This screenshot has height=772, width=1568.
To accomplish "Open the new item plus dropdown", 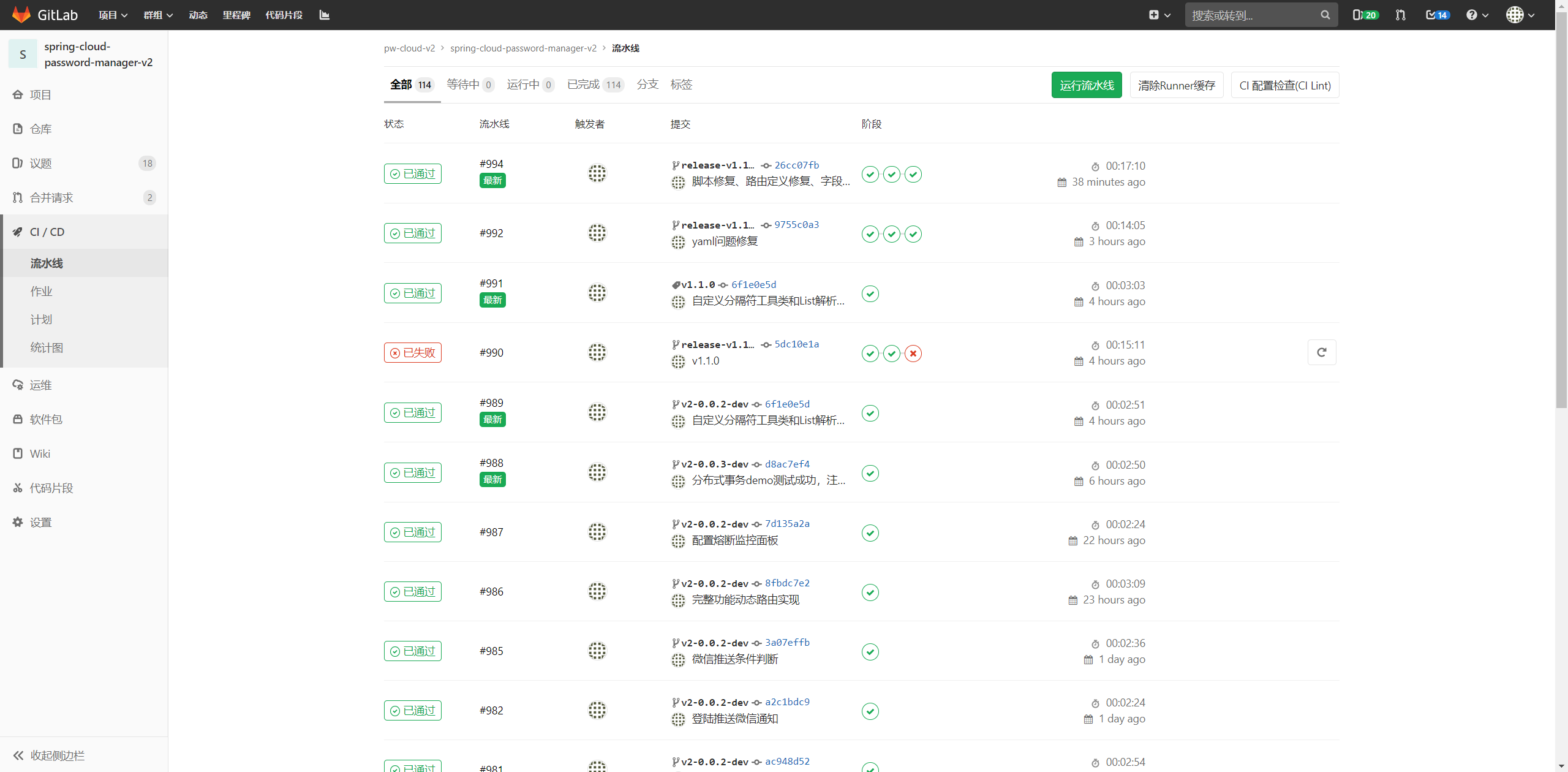I will [x=1159, y=15].
